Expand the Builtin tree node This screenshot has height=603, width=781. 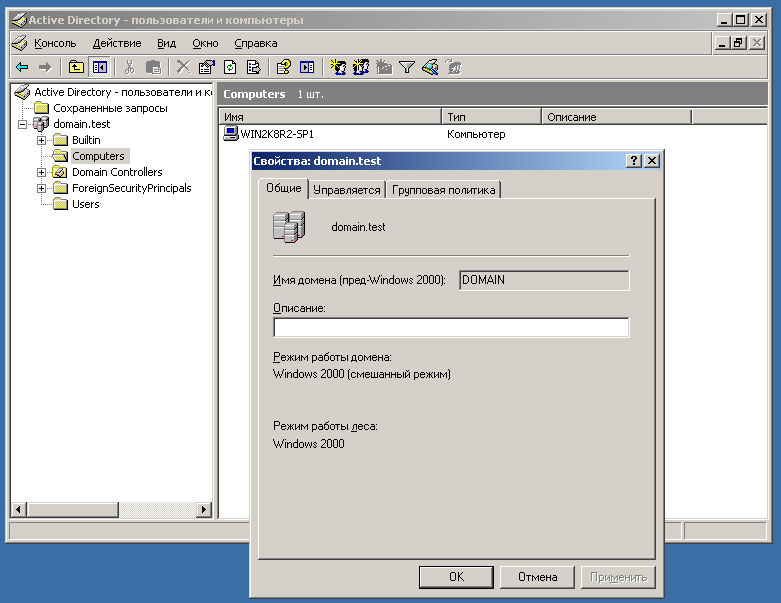tap(42, 140)
